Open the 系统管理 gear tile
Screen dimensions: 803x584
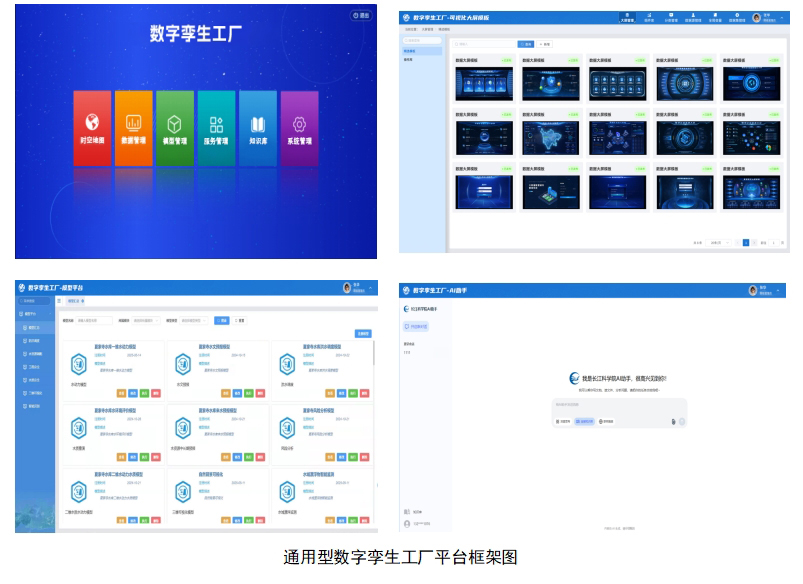tap(299, 128)
